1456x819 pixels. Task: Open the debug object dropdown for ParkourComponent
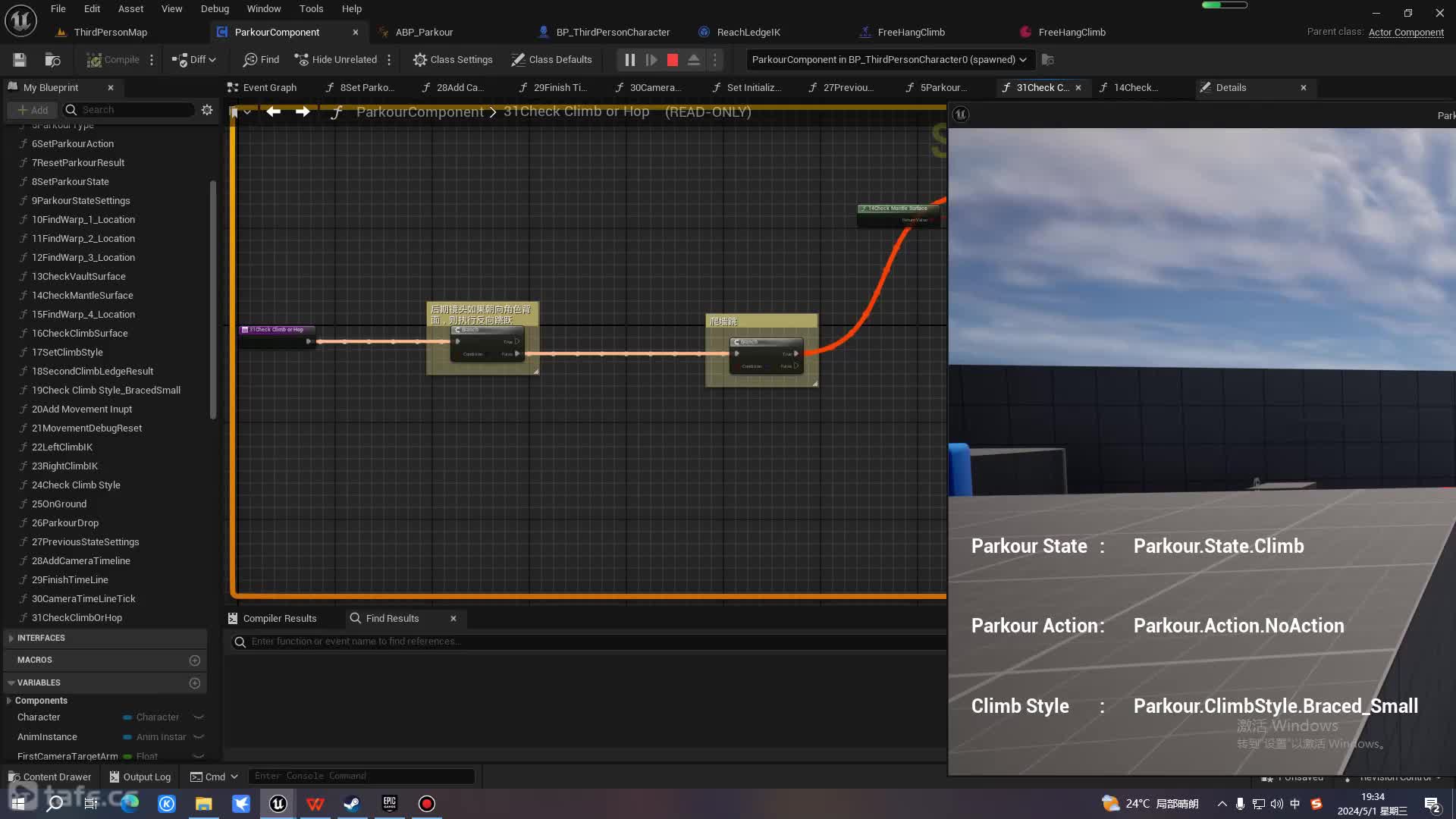(x=890, y=60)
